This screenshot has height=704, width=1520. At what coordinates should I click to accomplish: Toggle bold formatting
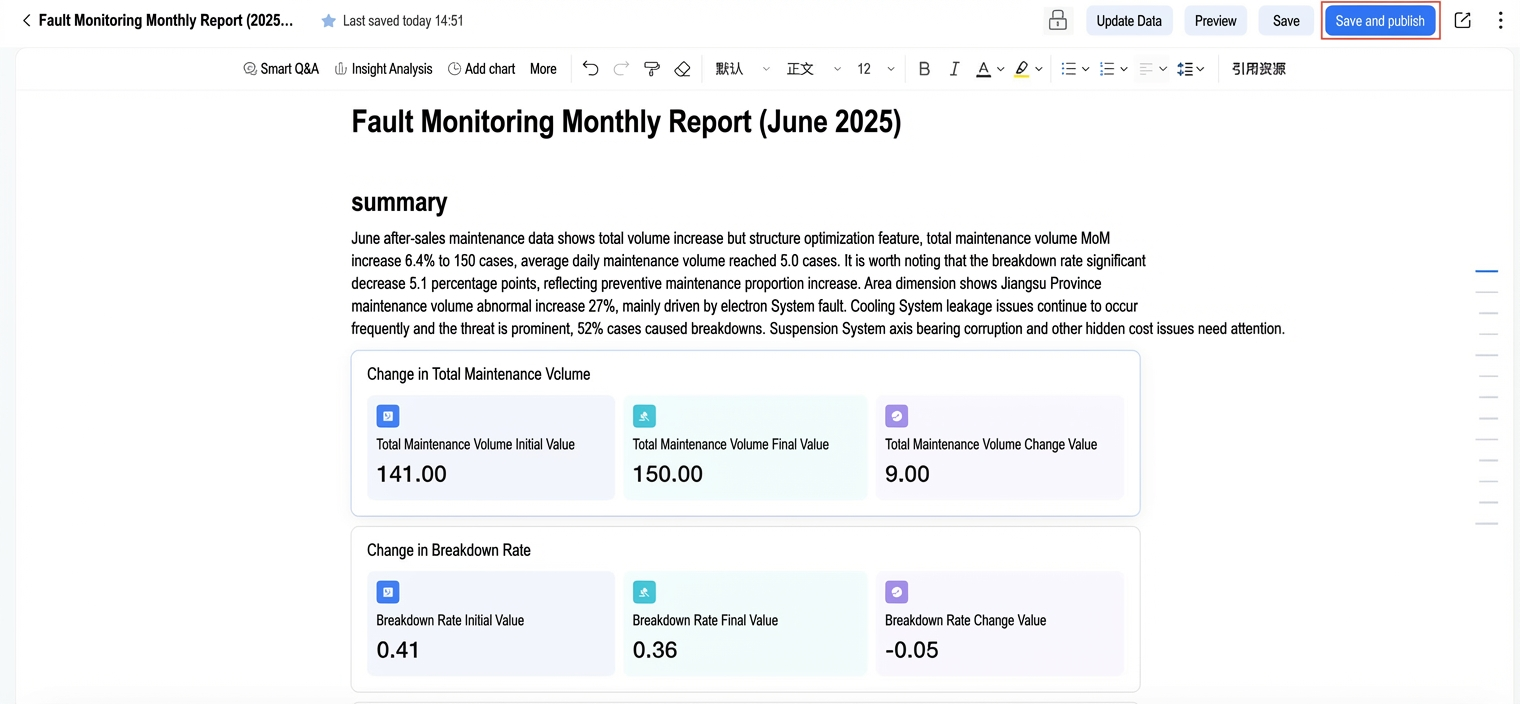point(924,69)
